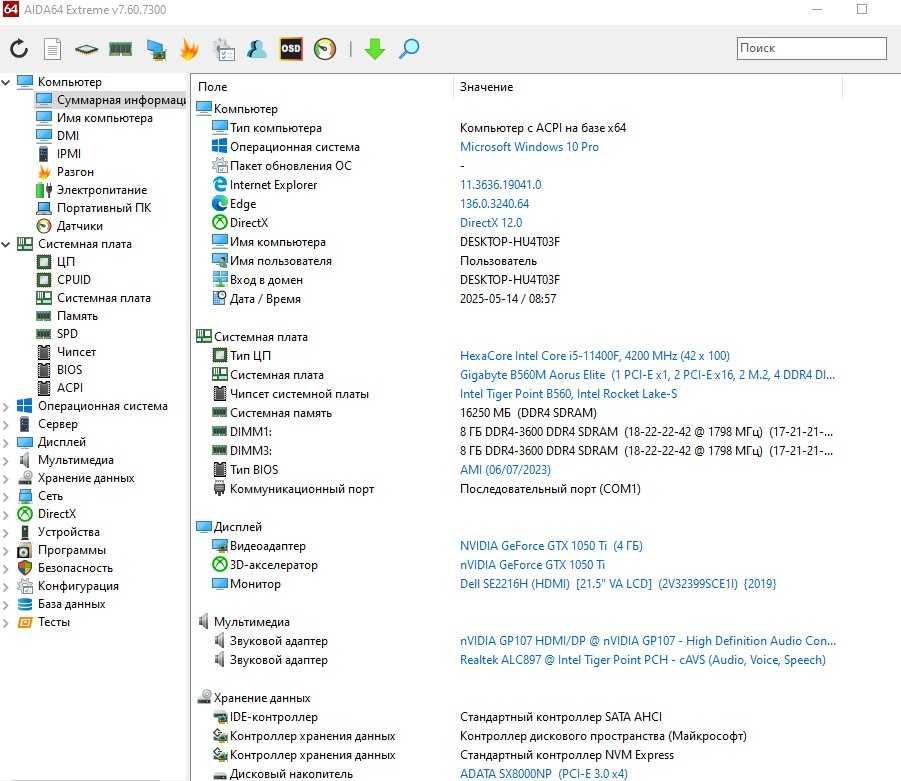Select BIOS in the tree

pyautogui.click(x=69, y=370)
